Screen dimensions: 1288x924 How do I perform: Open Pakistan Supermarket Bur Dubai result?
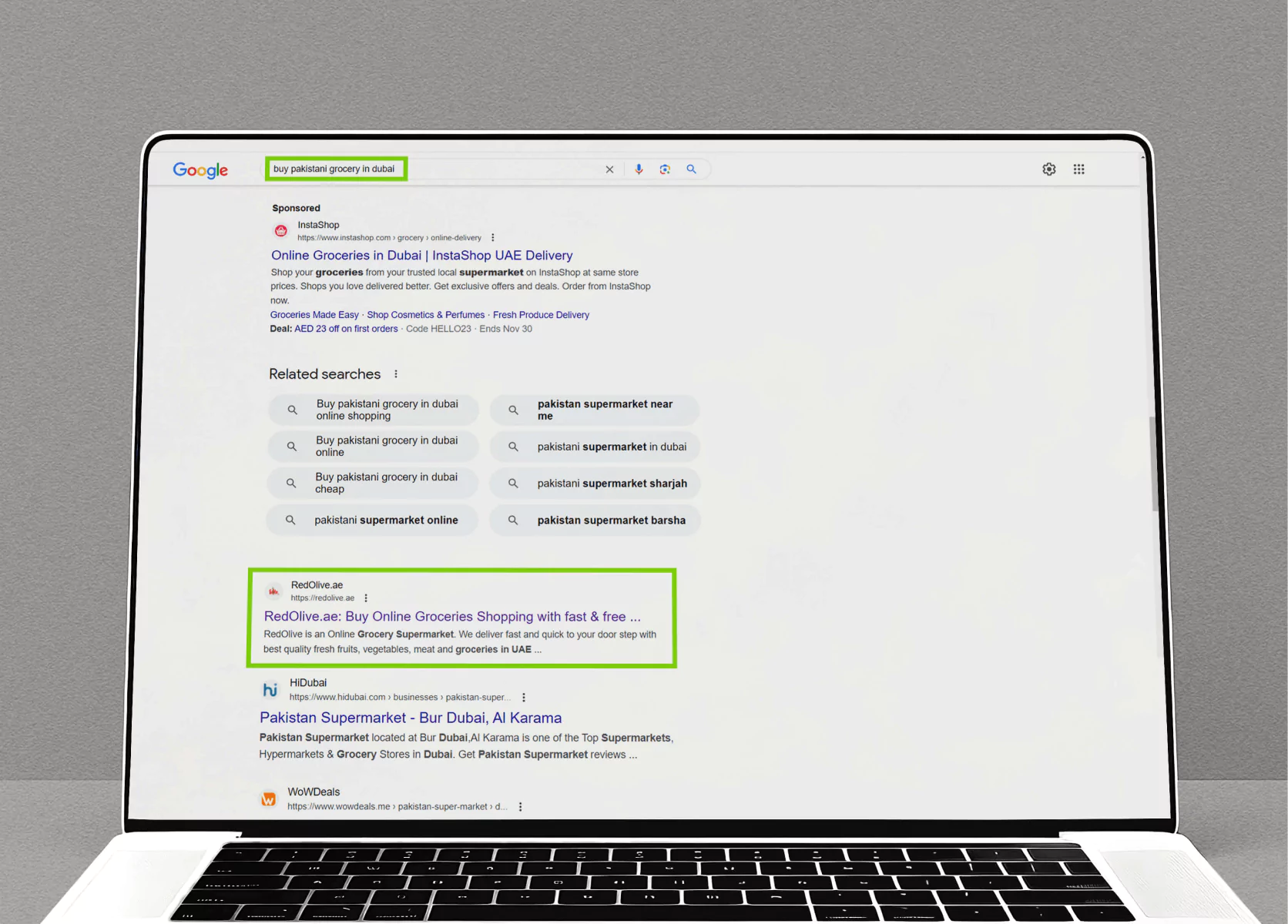[x=410, y=718]
